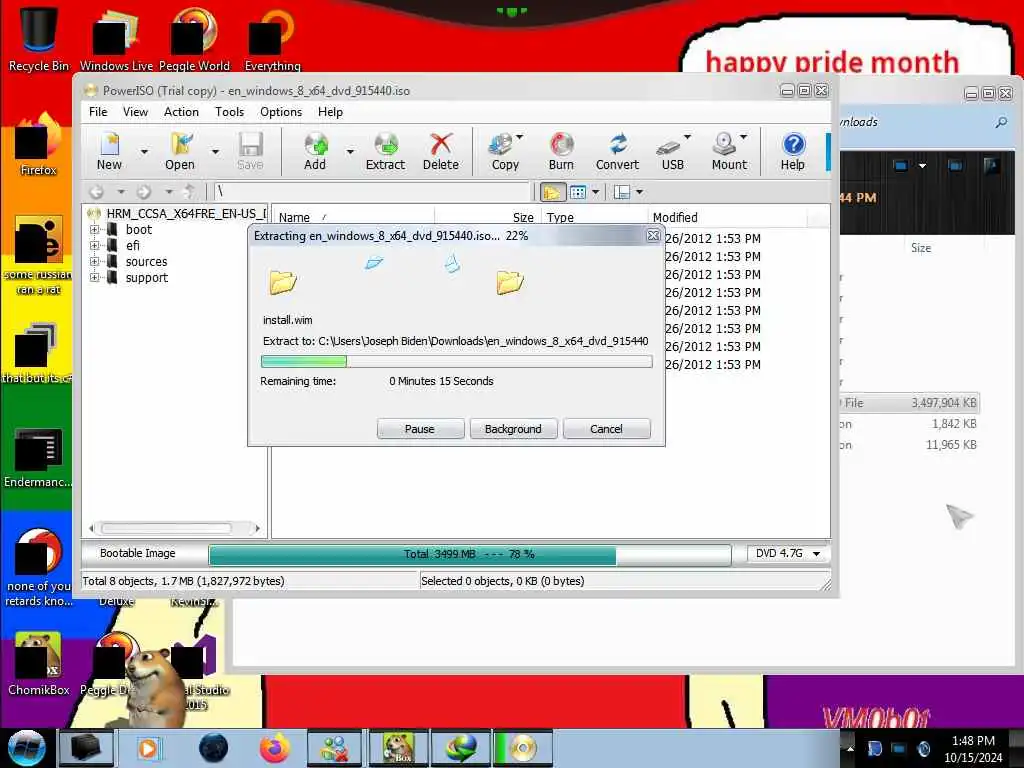1024x768 pixels.
Task: Open Recycle Bin desktop icon
Action: (x=39, y=38)
